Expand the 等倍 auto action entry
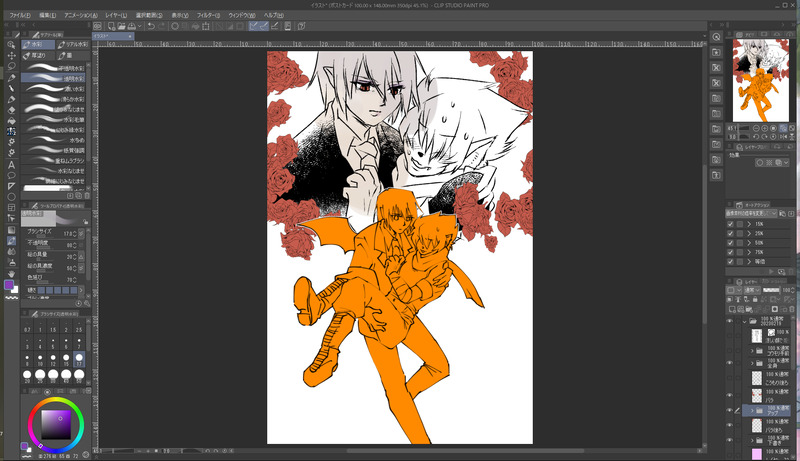The width and height of the screenshot is (800, 461). (x=749, y=261)
